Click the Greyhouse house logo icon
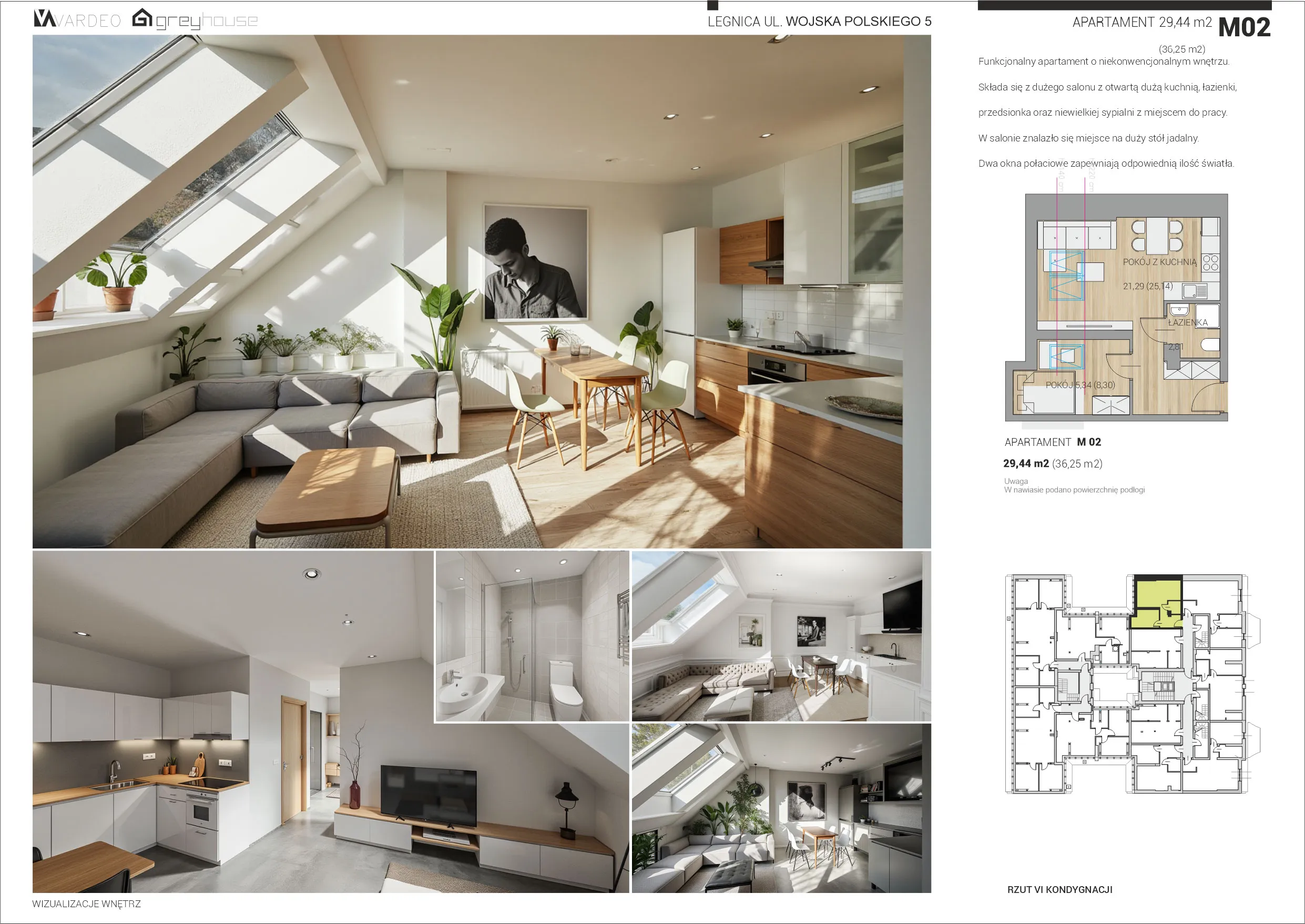 (142, 18)
